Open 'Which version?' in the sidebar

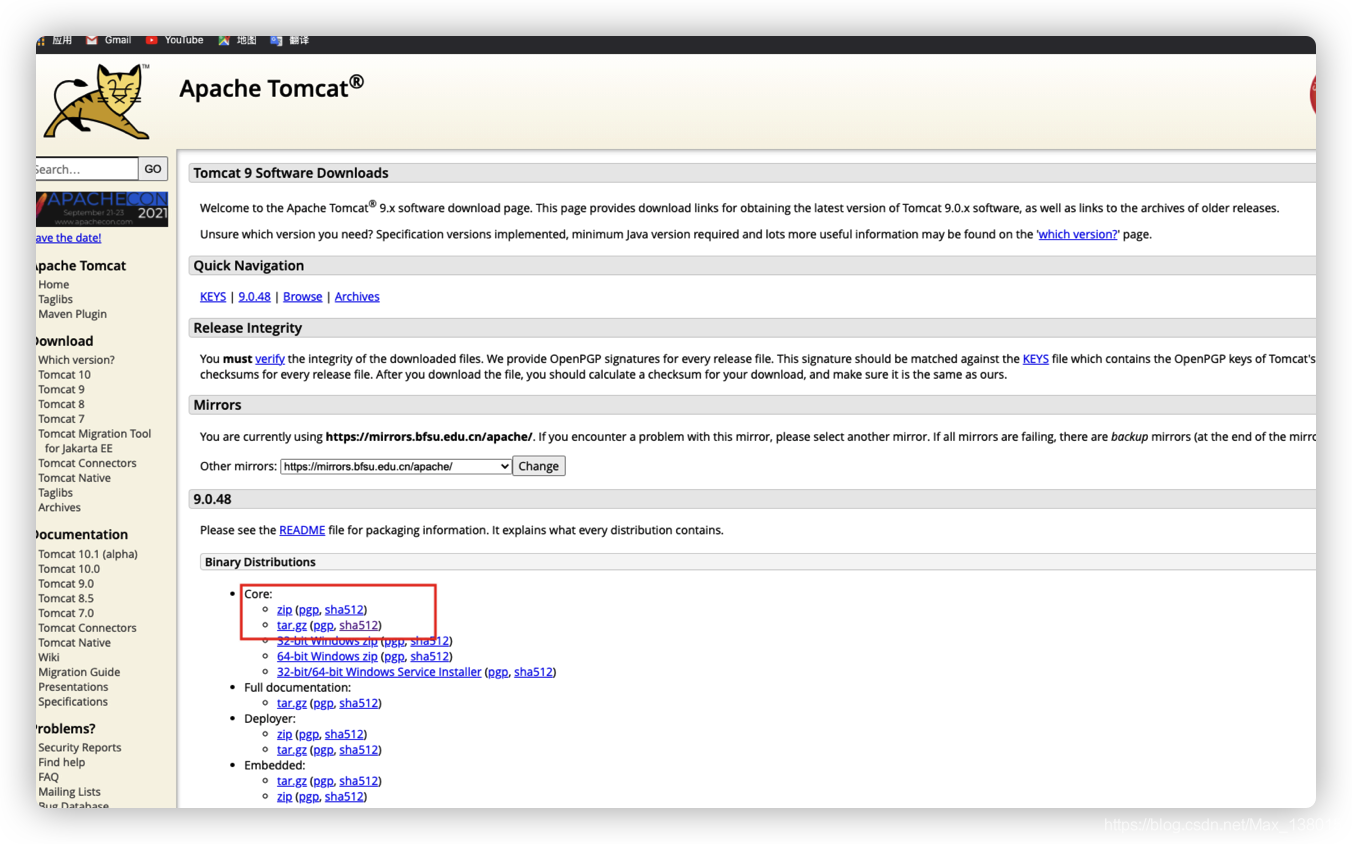click(x=76, y=360)
